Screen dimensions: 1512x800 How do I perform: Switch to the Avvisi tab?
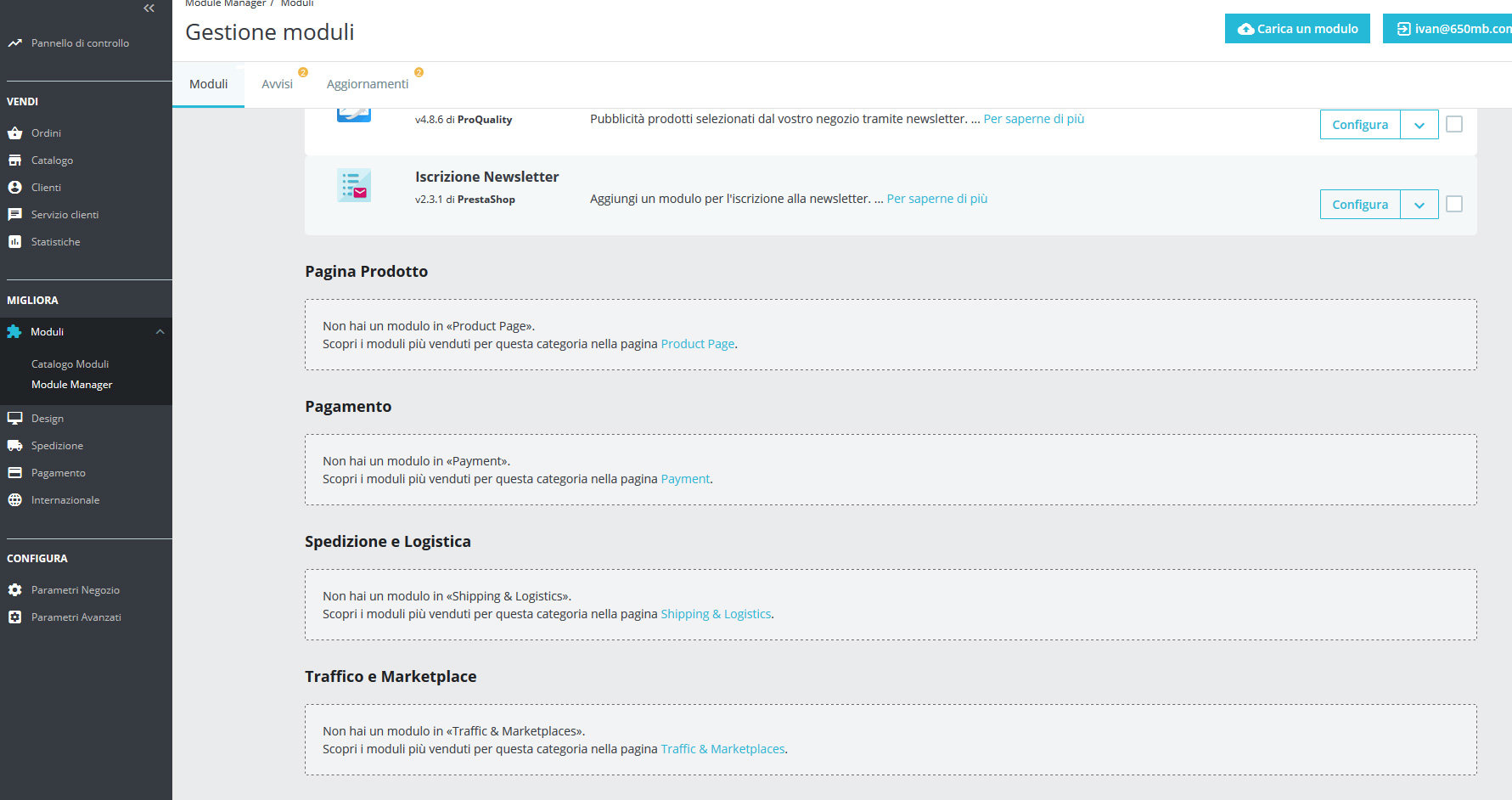click(277, 84)
